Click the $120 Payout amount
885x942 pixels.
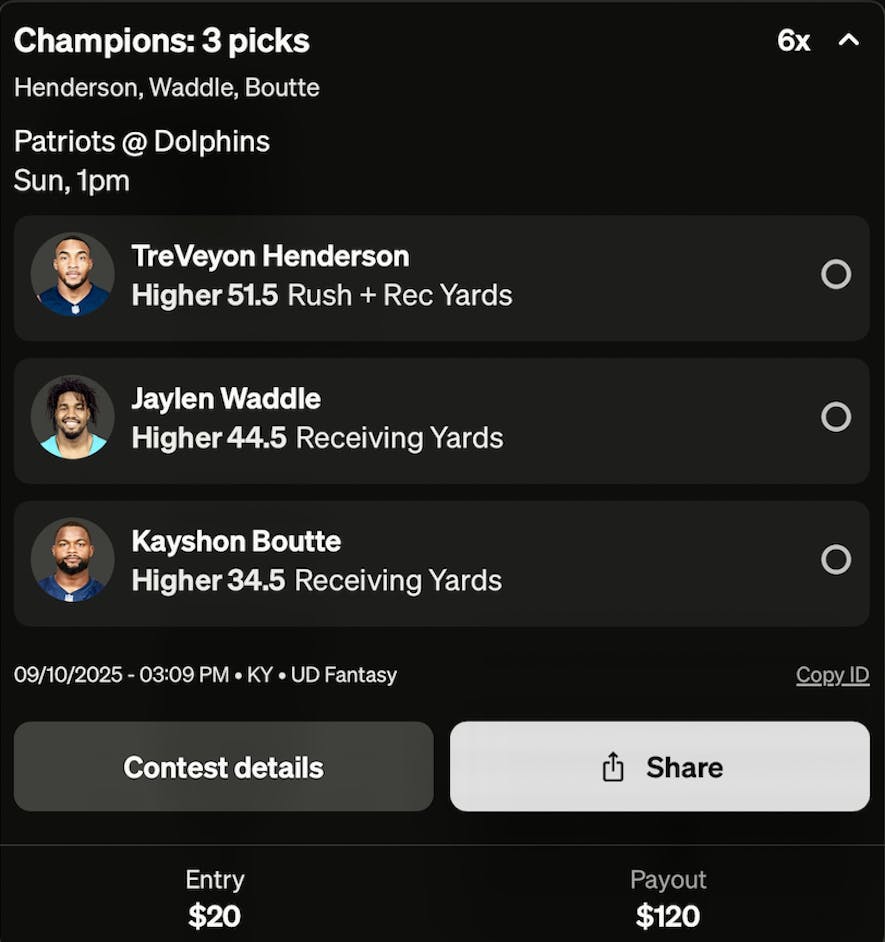668,916
